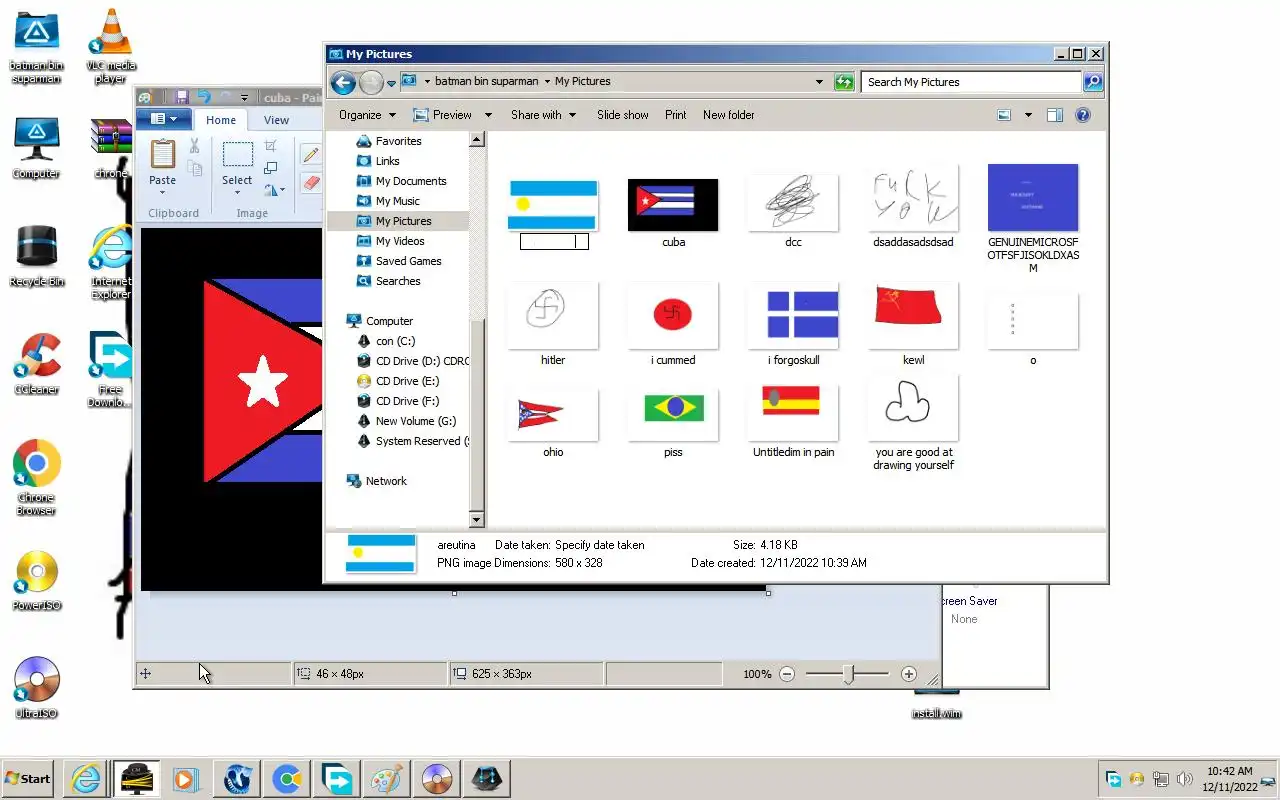The width and height of the screenshot is (1280, 800).
Task: Zoom in with the plus button in Paint
Action: coord(908,674)
